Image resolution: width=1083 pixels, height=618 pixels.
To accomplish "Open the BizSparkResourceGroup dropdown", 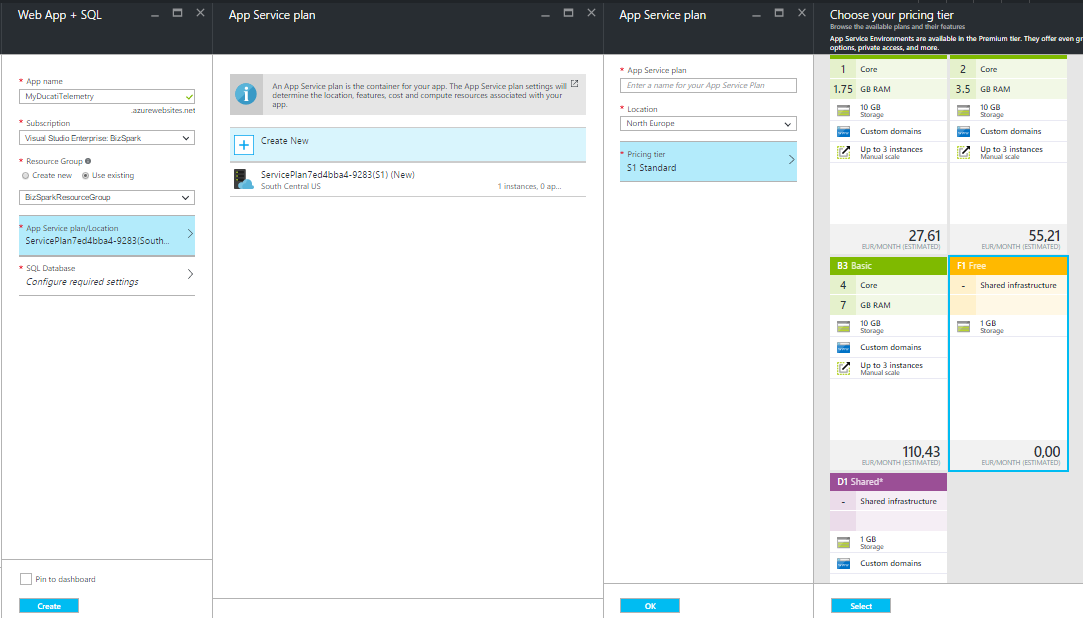I will [x=107, y=197].
